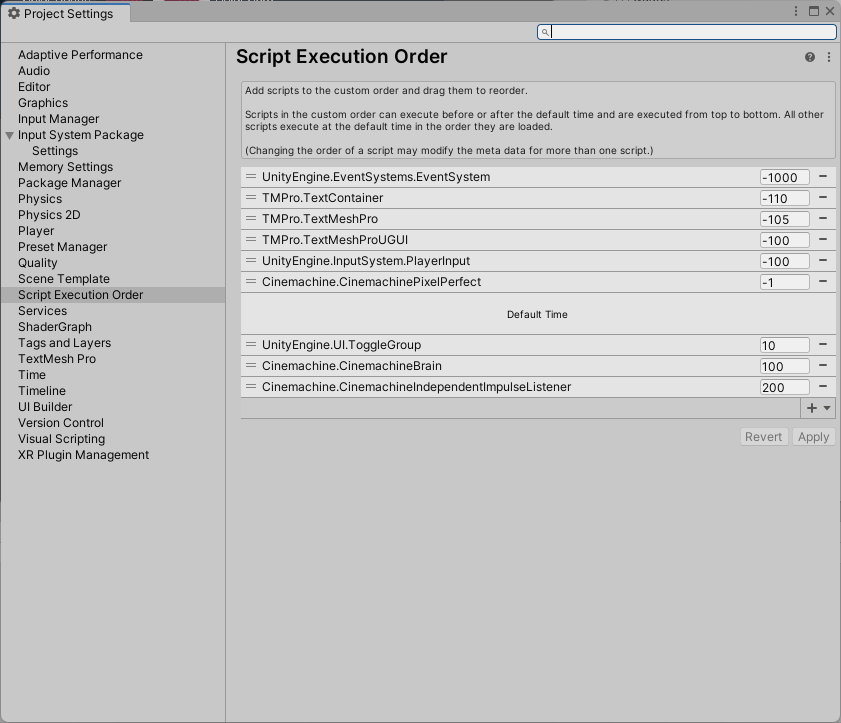Open the UI Builder settings
Viewport: 841px width, 723px height.
45,407
